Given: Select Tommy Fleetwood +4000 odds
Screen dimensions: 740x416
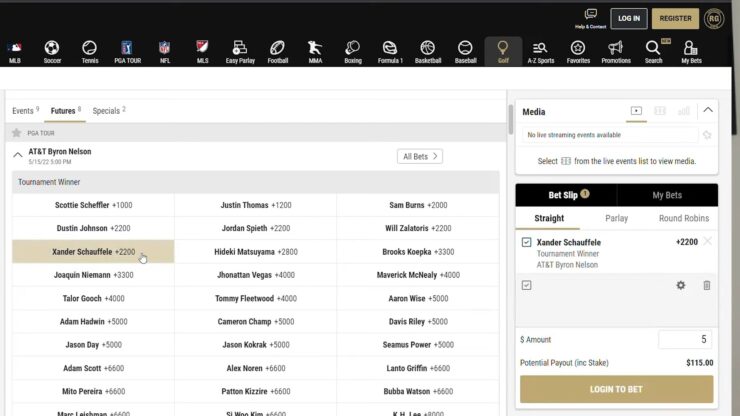Looking at the screenshot, I should pyautogui.click(x=256, y=298).
